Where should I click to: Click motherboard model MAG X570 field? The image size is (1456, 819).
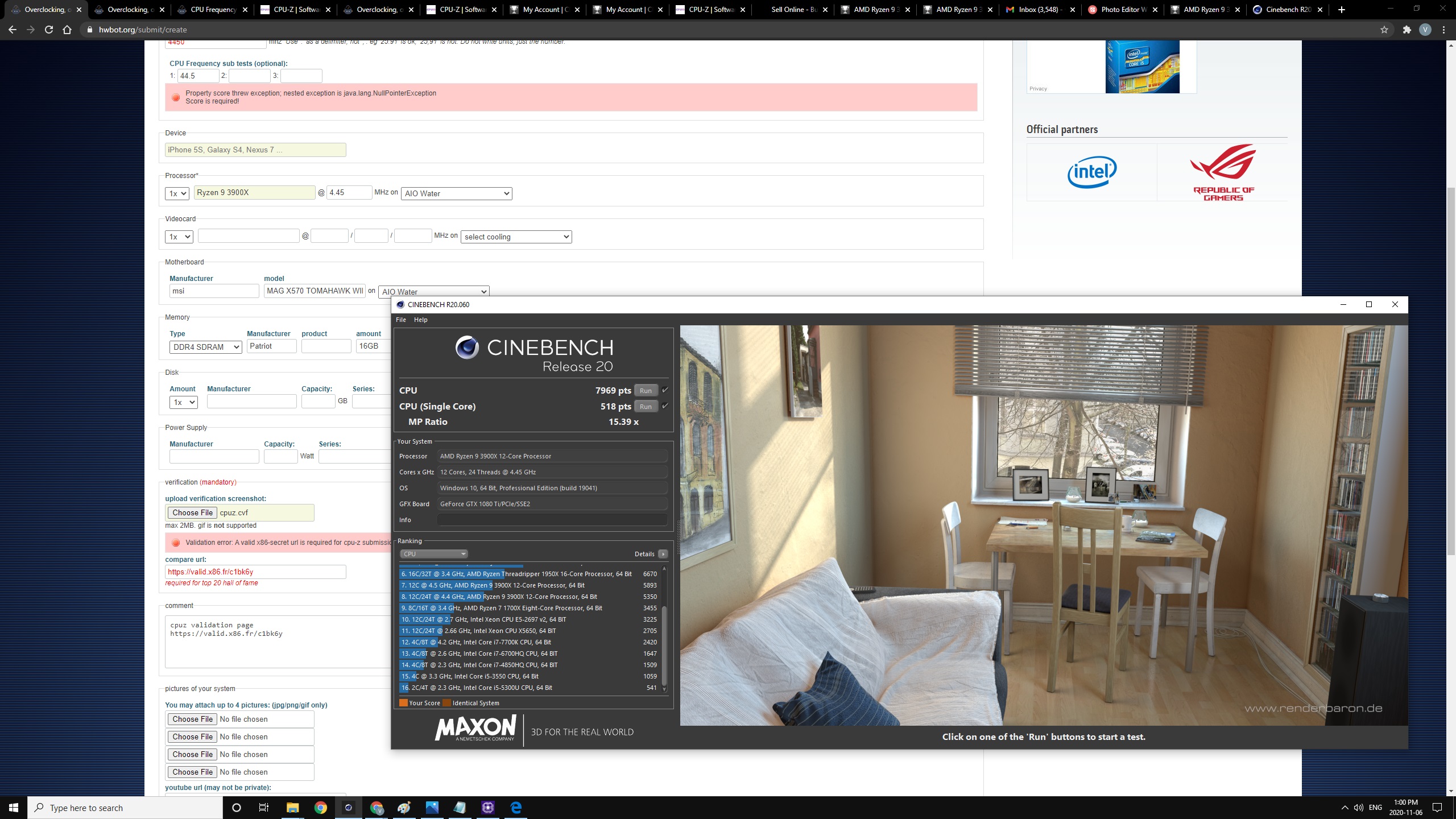(x=315, y=291)
